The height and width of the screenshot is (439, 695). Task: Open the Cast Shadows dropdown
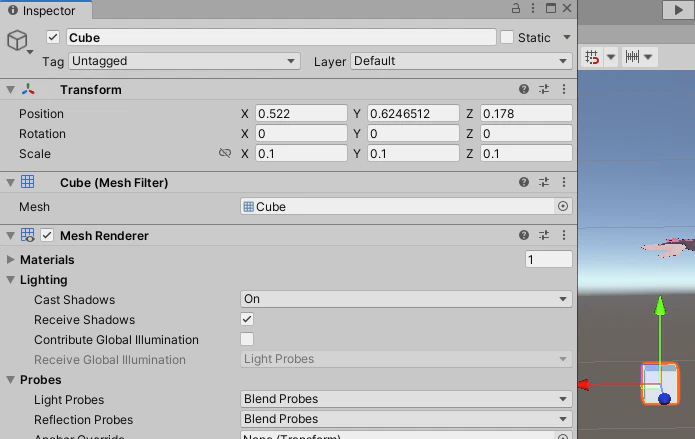click(x=406, y=299)
